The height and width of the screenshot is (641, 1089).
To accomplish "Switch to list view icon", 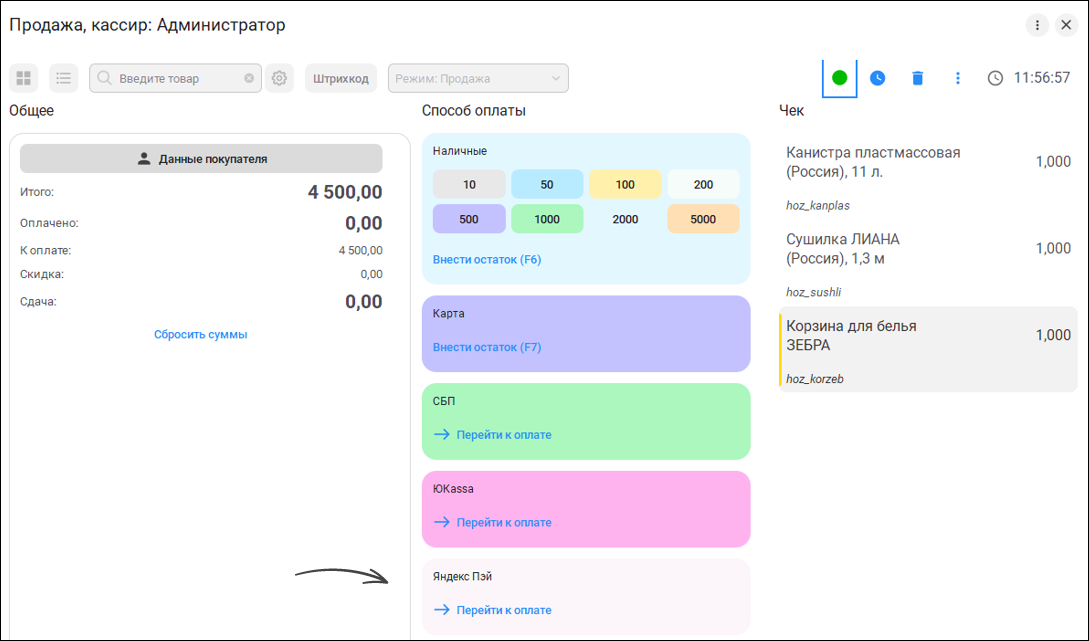I will point(63,78).
